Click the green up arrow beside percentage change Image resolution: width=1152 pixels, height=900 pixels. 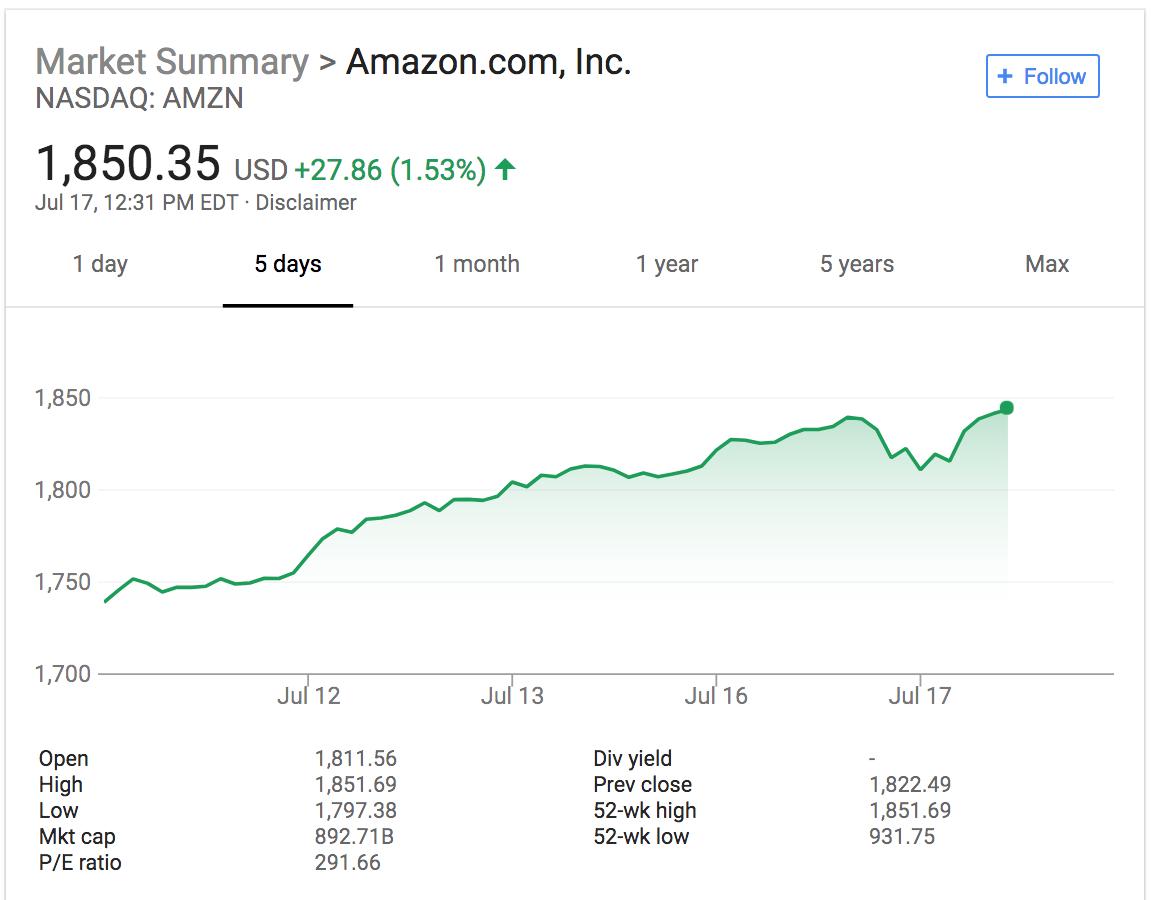pyautogui.click(x=505, y=170)
